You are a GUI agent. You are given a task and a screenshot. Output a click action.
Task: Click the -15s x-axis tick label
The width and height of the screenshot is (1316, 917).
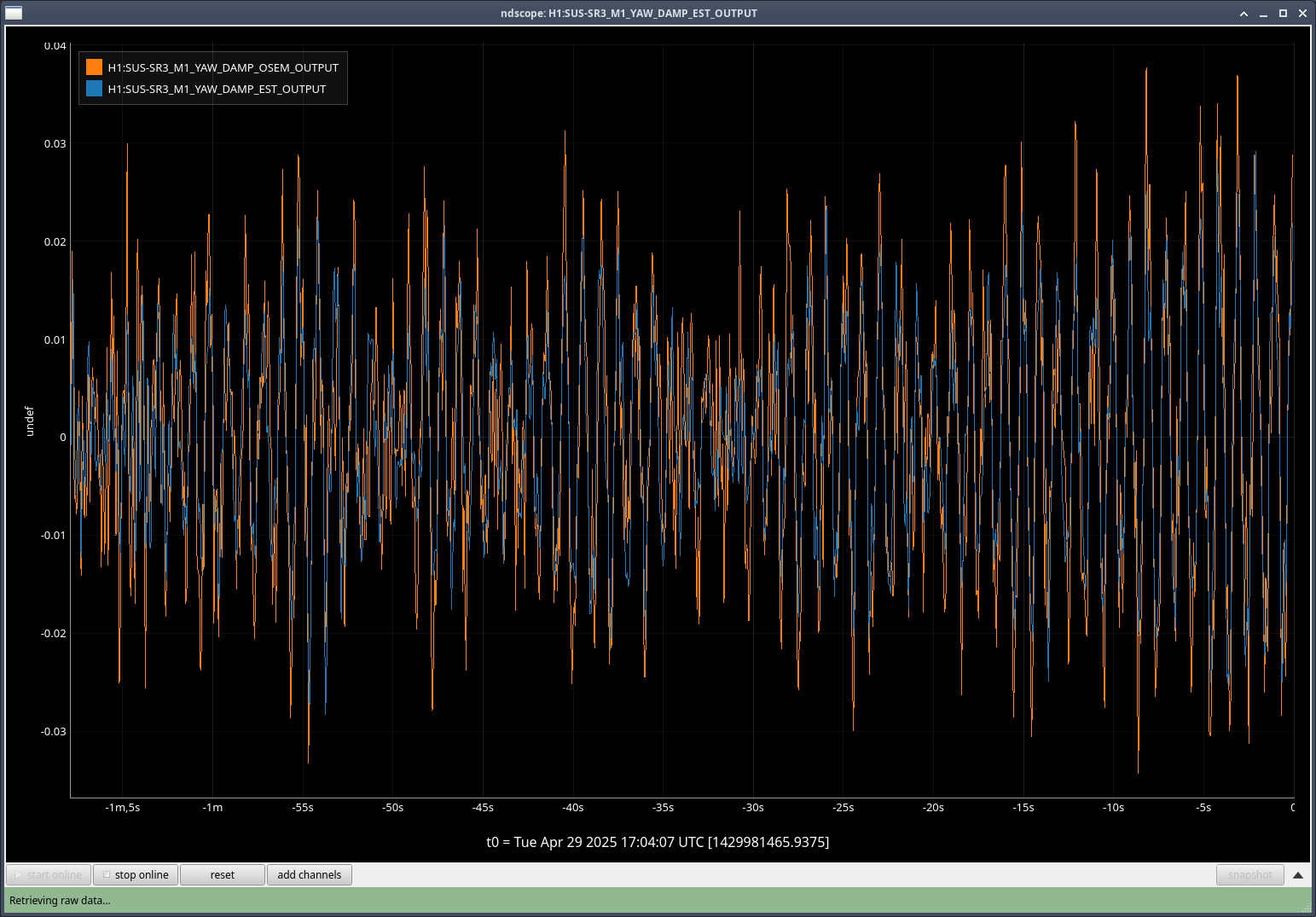(x=1023, y=807)
